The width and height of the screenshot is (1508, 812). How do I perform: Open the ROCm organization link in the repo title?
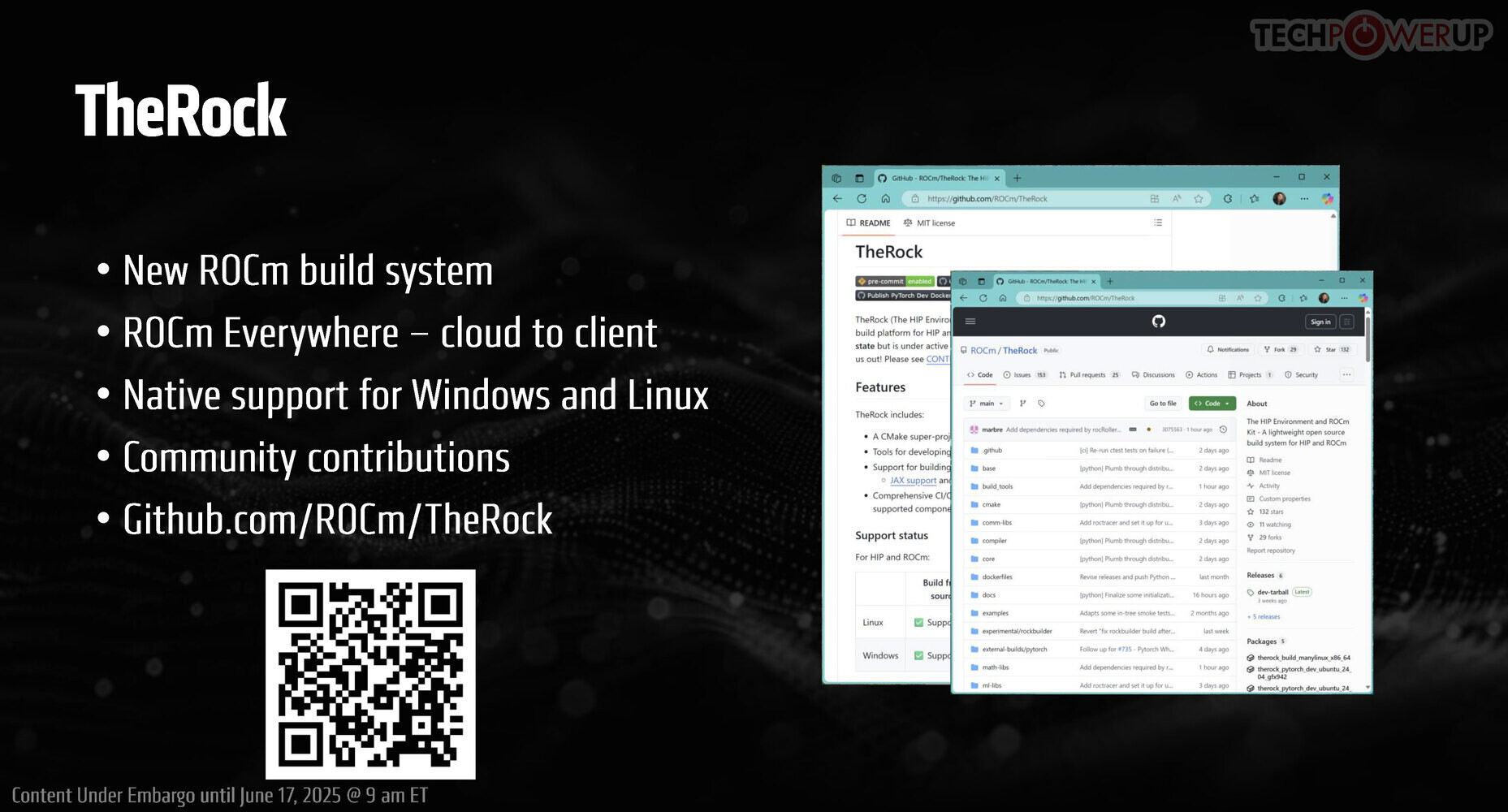pos(983,351)
